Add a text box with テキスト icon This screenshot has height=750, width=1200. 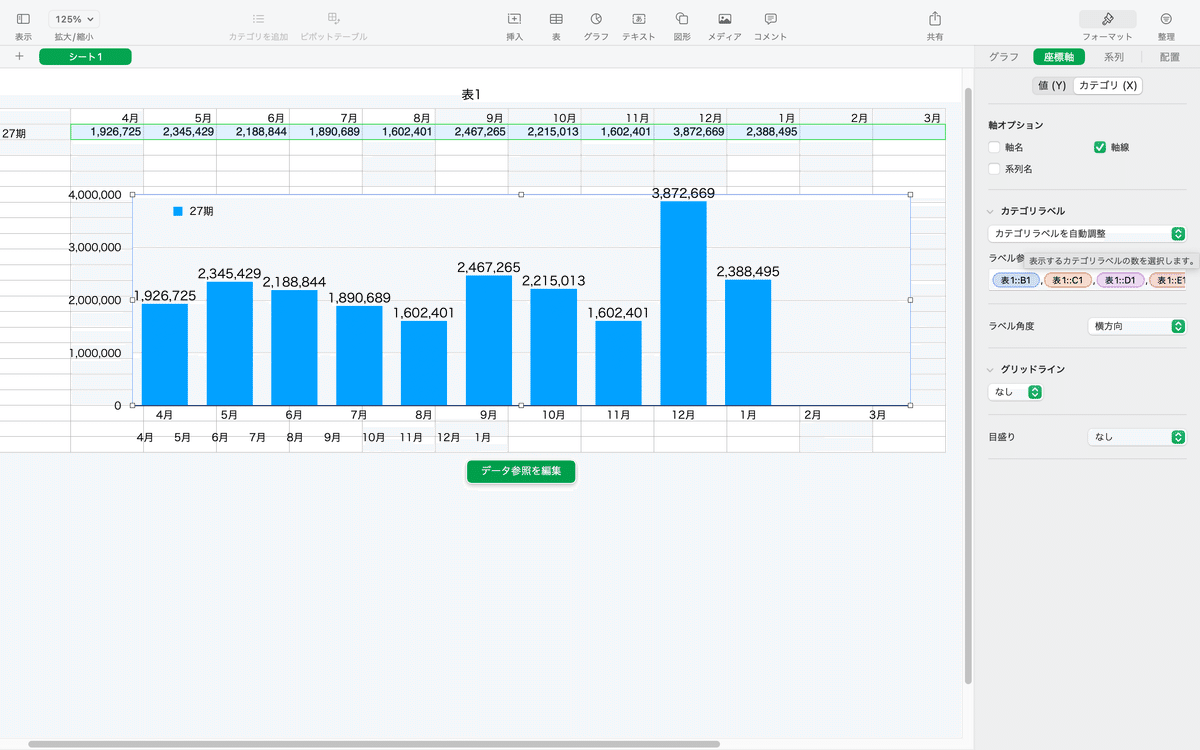639,19
